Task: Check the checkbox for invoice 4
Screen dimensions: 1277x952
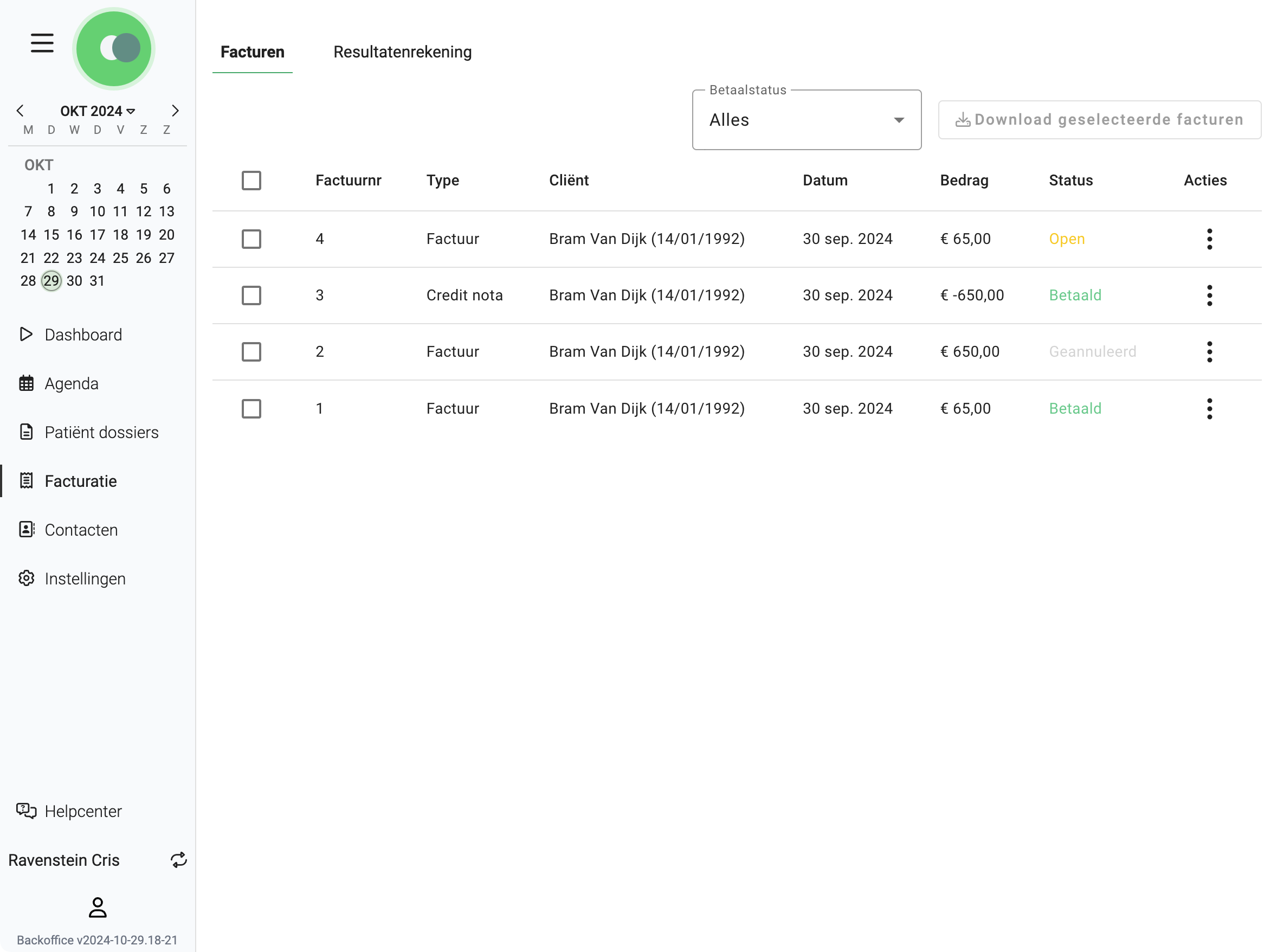Action: pyautogui.click(x=251, y=239)
